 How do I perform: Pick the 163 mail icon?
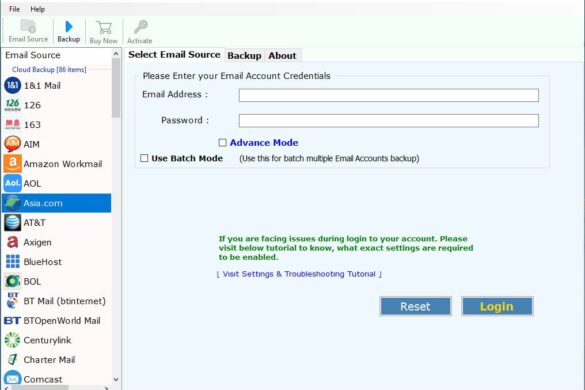point(12,124)
